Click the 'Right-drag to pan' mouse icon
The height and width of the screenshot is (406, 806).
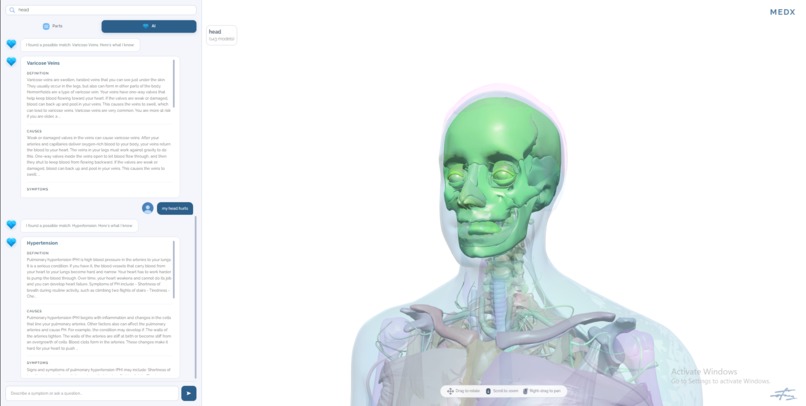point(525,391)
